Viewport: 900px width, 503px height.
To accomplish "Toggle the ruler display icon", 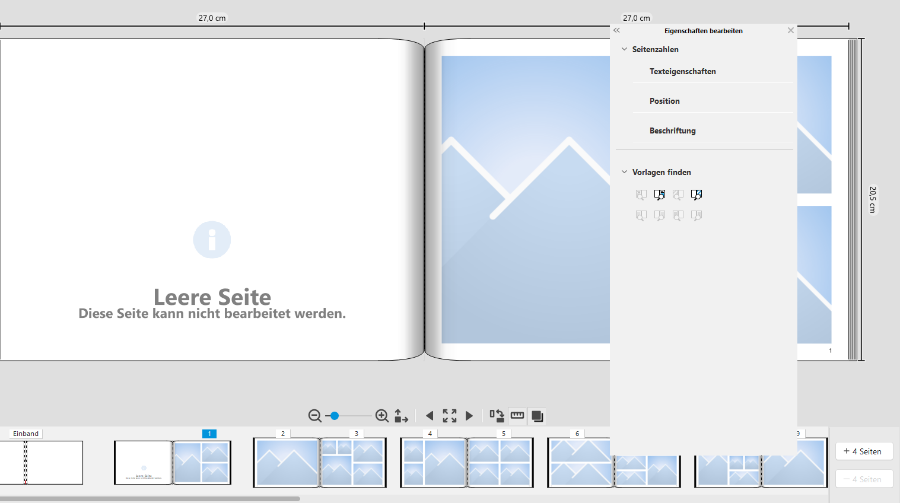I will click(517, 415).
